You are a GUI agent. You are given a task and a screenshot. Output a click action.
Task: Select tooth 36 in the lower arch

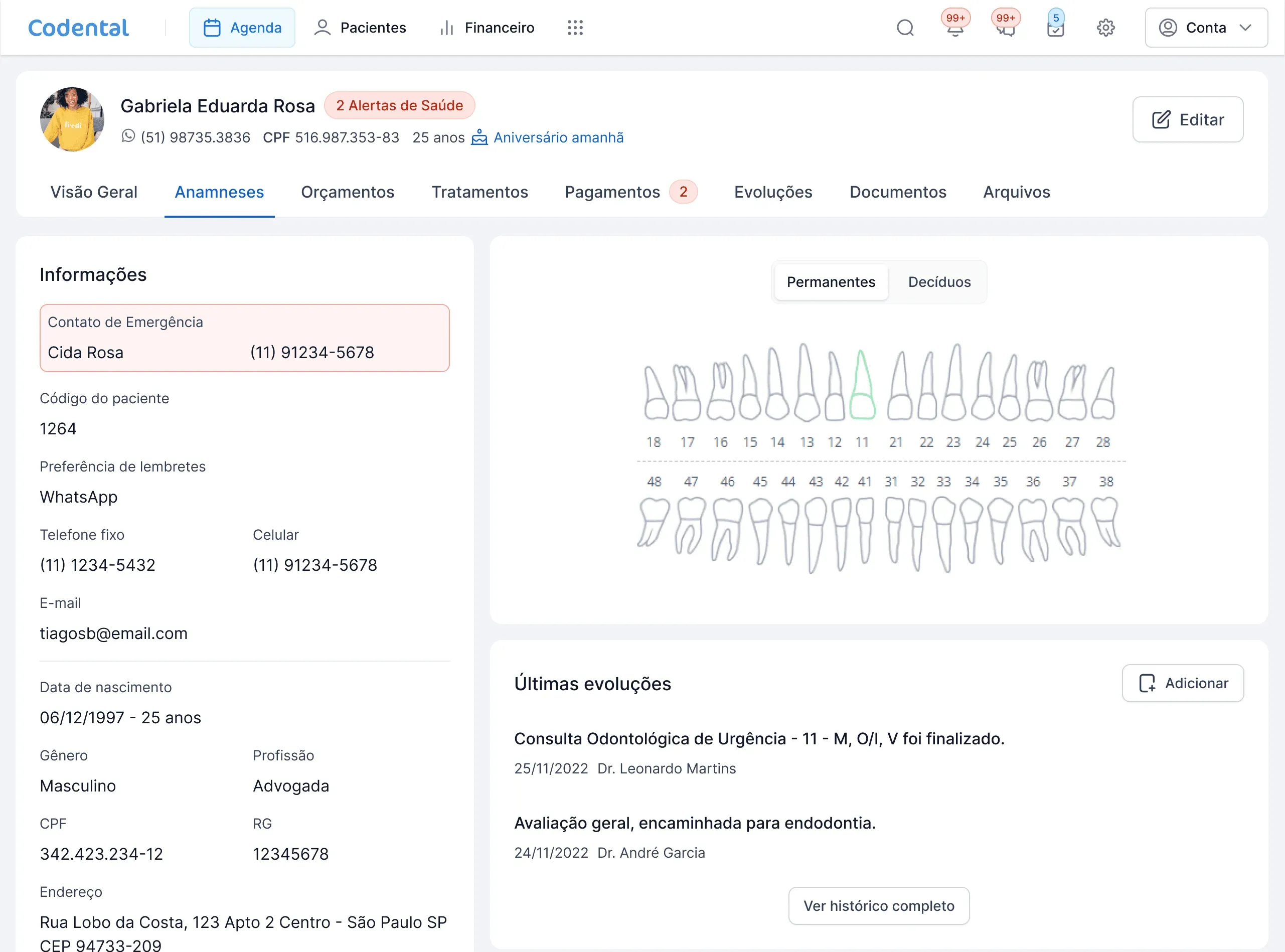(x=1033, y=529)
